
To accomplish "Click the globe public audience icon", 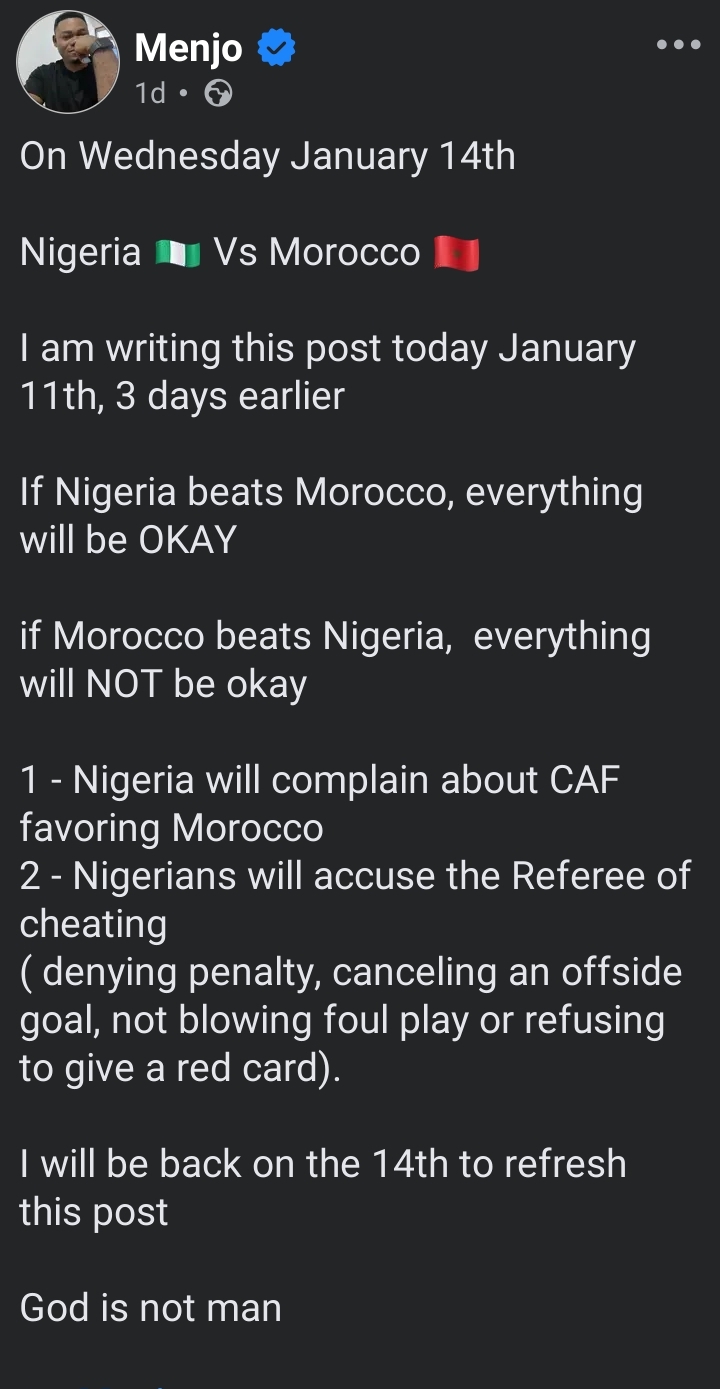I will (217, 94).
